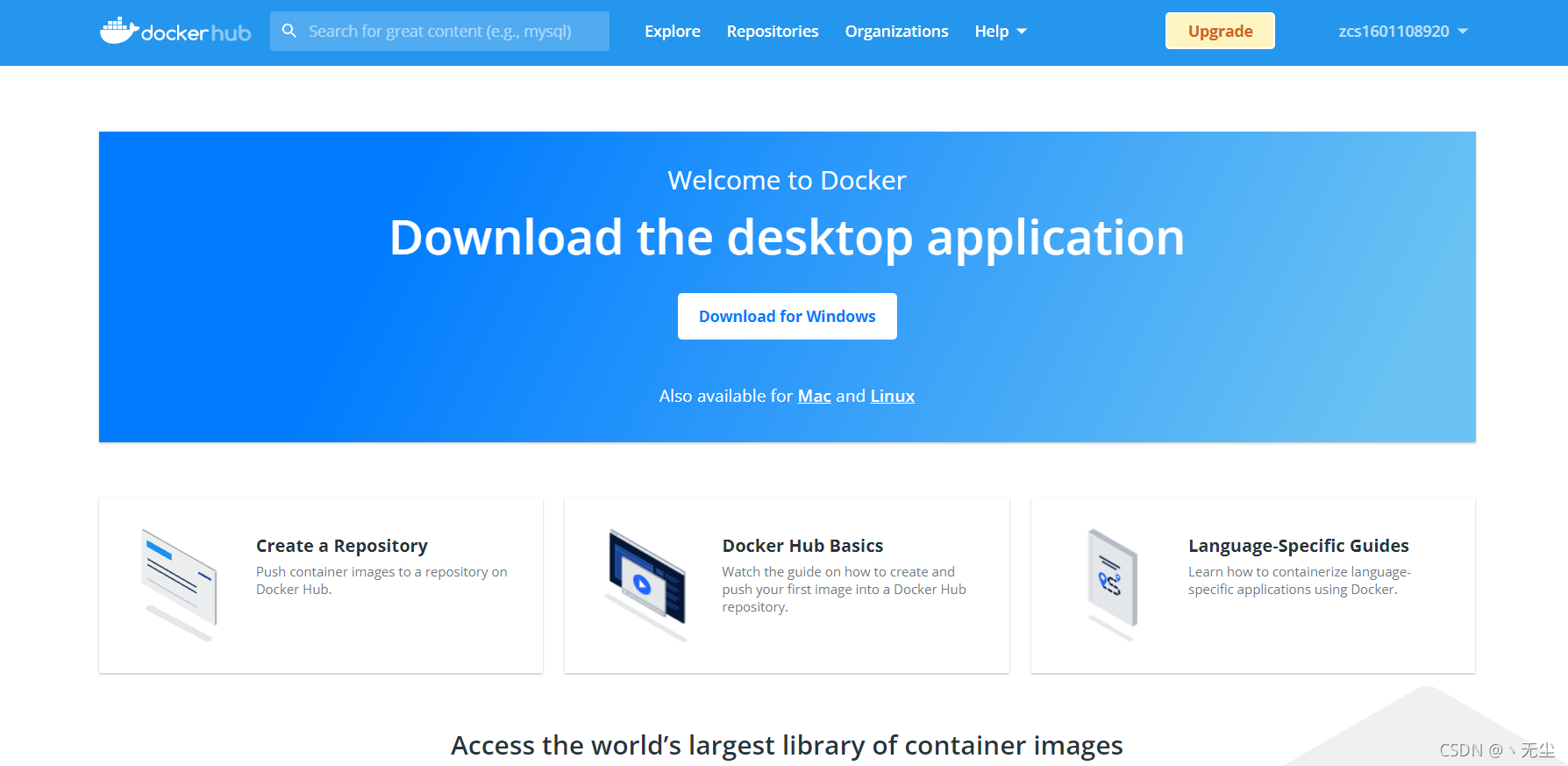Expand the Help dropdown menu
Viewport: 1568px width, 766px height.
pyautogui.click(x=1001, y=32)
